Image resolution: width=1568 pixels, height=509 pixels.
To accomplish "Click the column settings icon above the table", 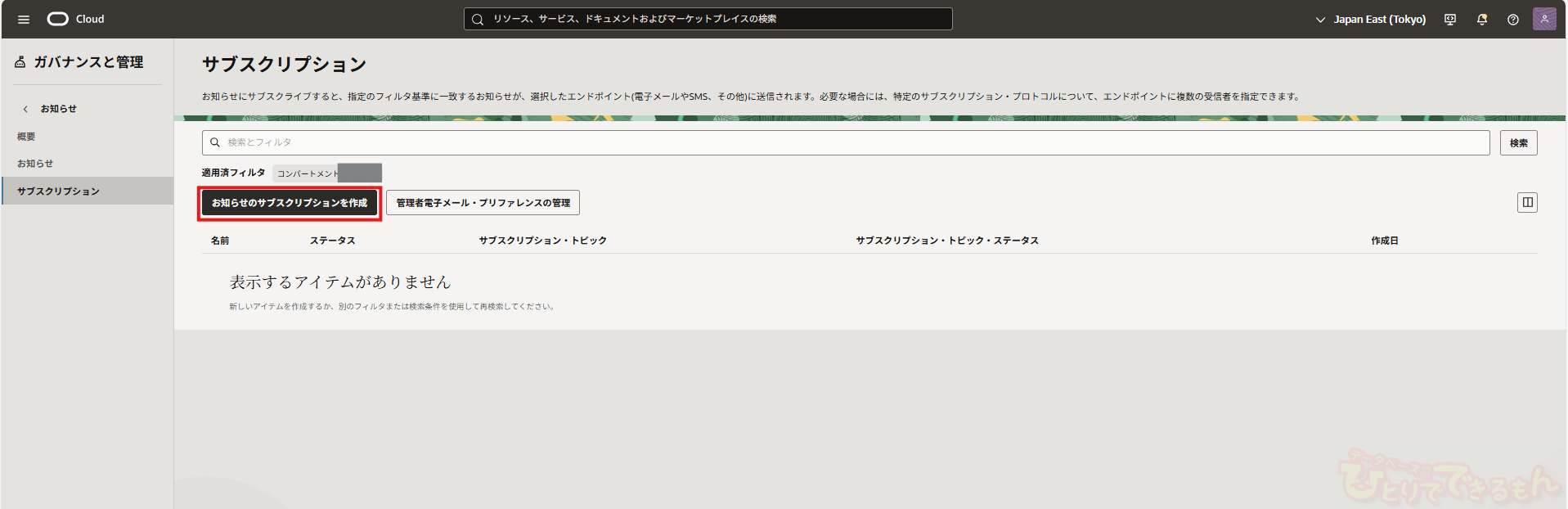I will coord(1526,202).
